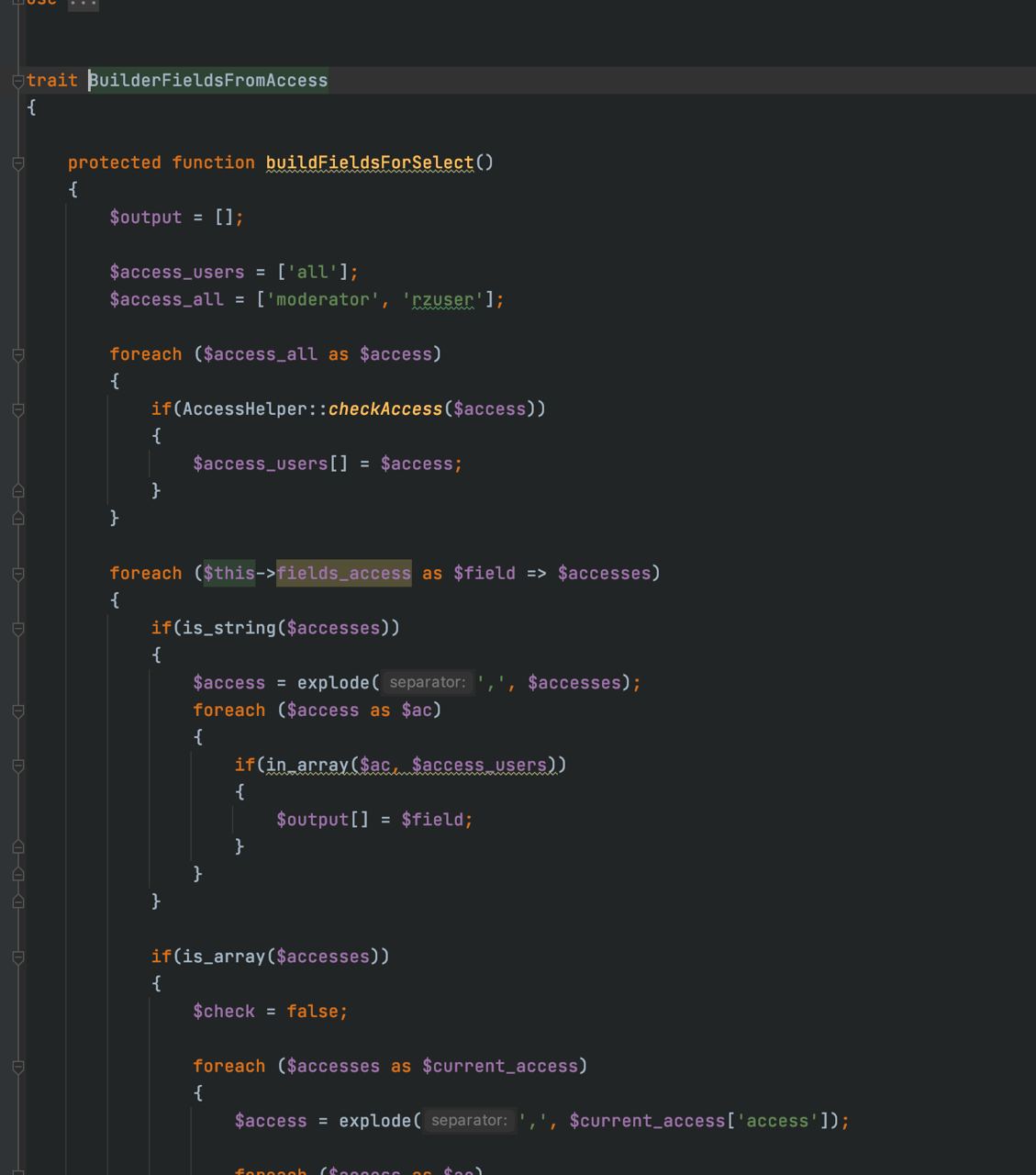Click the highlighted fields_access property

point(344,573)
